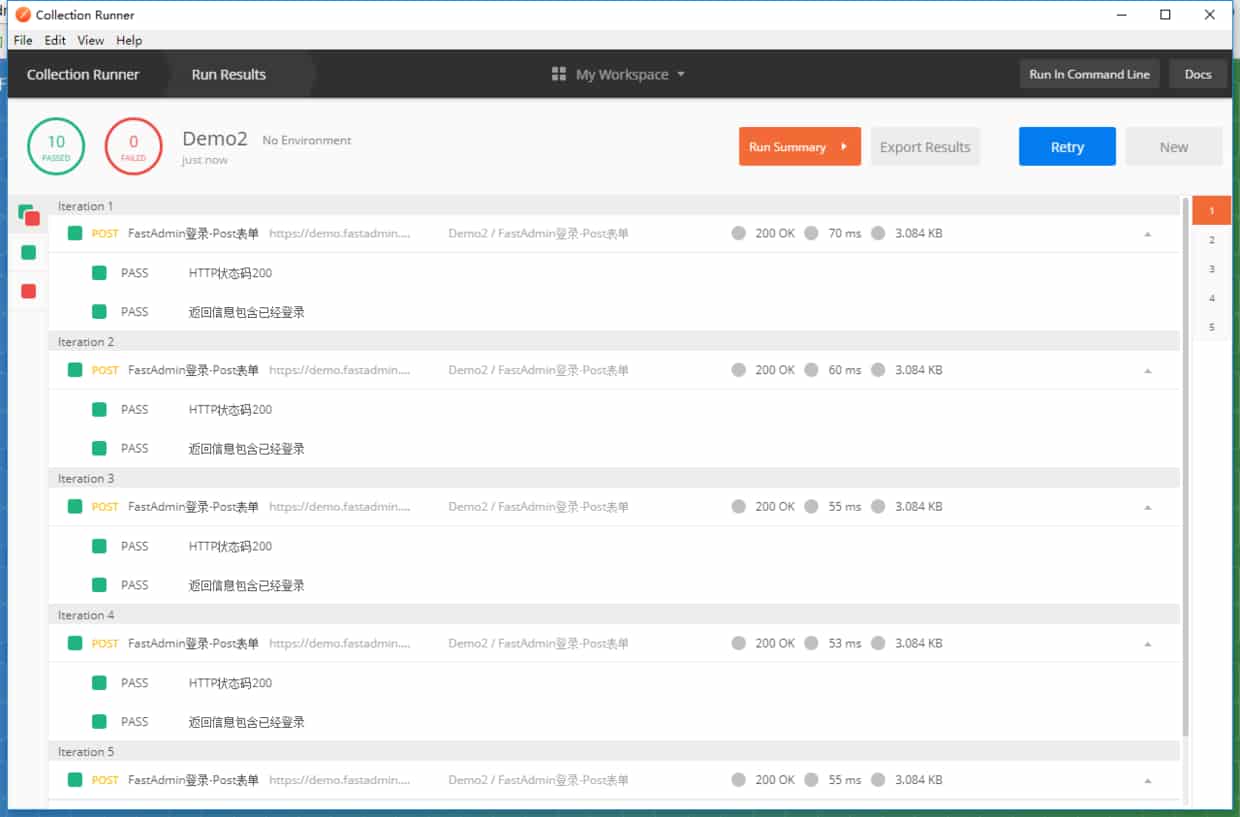Click Export Results button
The height and width of the screenshot is (817, 1240).
[x=925, y=146]
